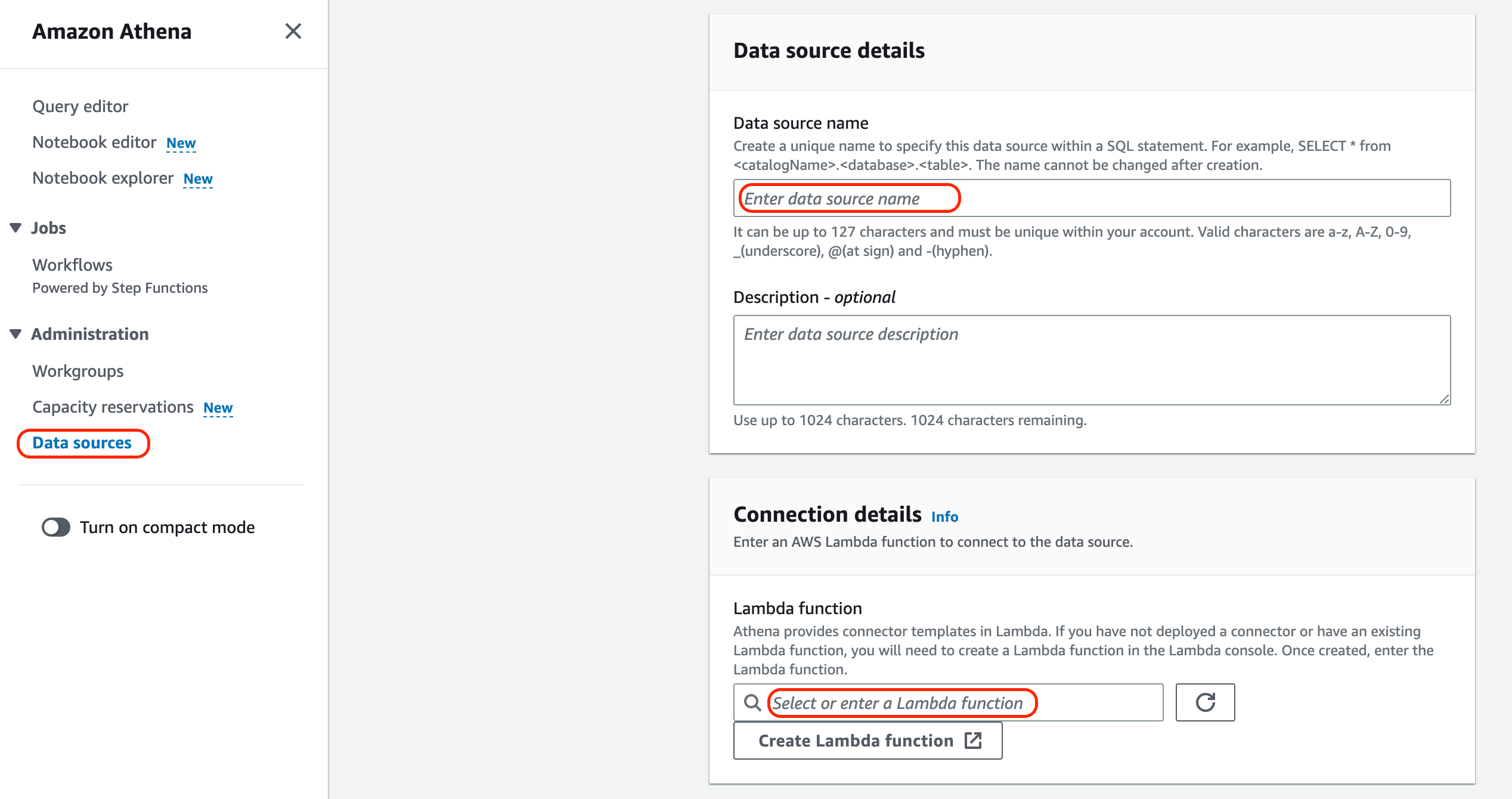Screen dimensions: 1512x799
Task: Click the Lambda search magnifier icon
Action: (752, 702)
